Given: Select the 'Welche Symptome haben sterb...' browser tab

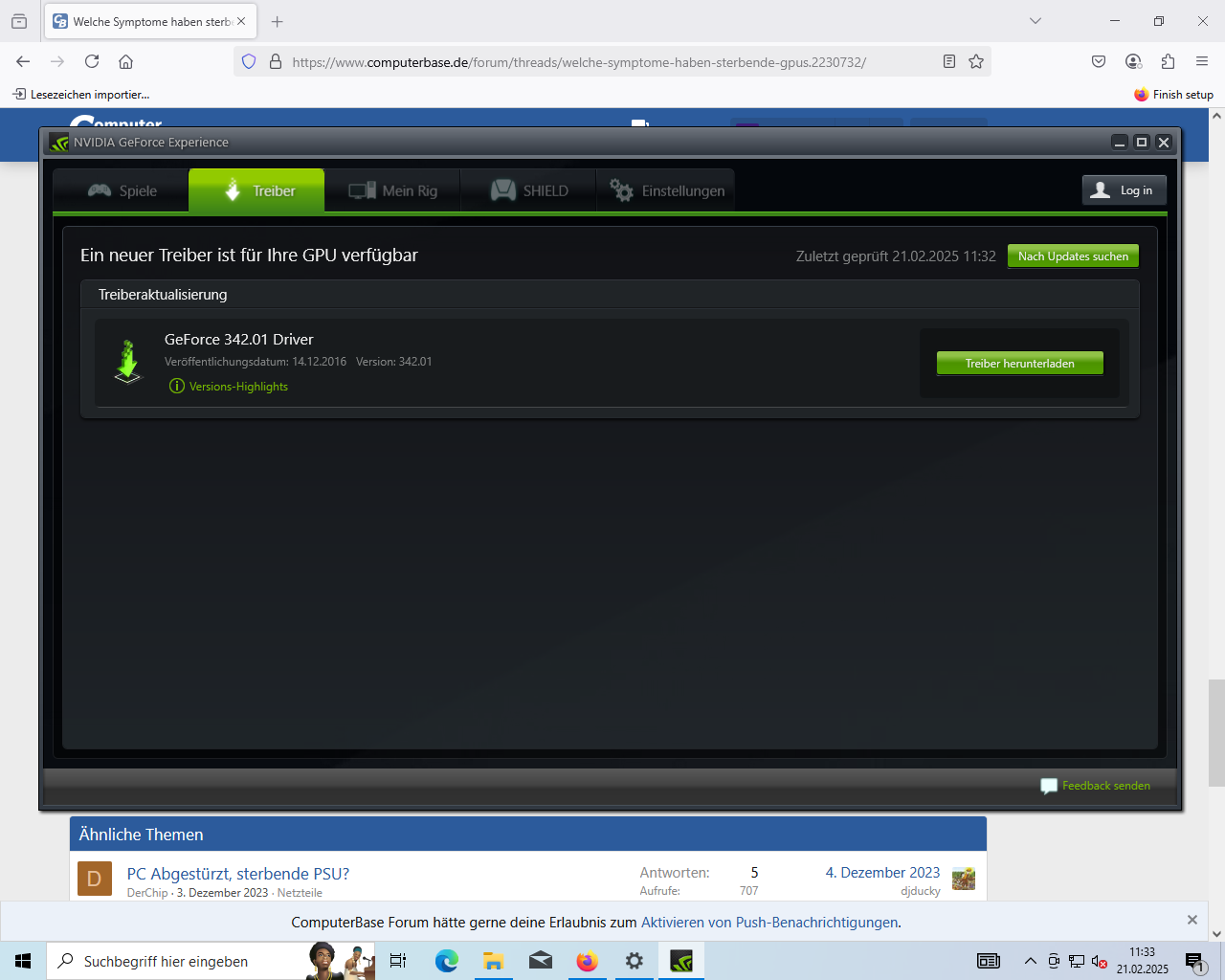Looking at the screenshot, I should pos(150,21).
